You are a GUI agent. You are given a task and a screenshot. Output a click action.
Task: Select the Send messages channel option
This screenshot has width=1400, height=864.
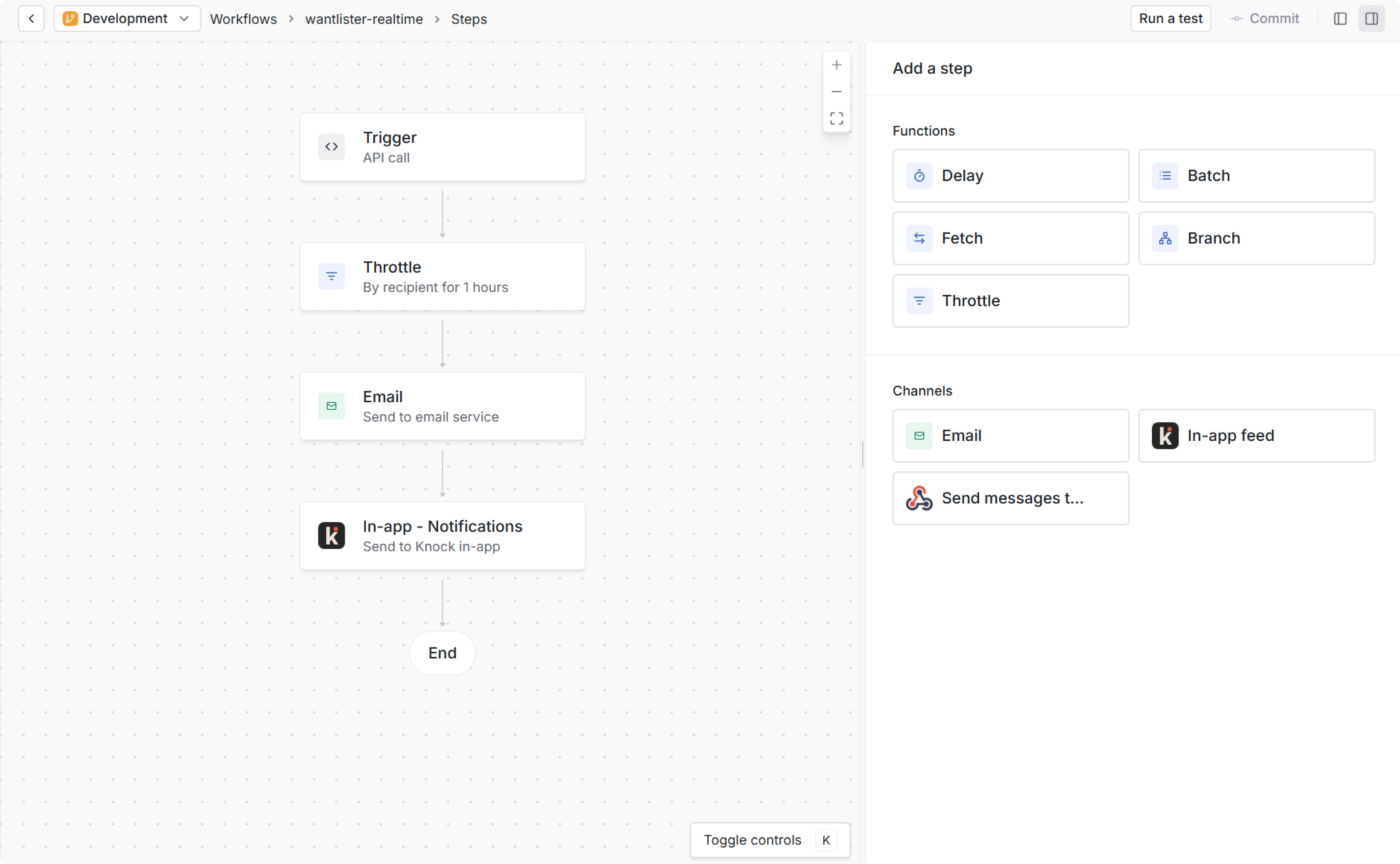pos(1010,498)
